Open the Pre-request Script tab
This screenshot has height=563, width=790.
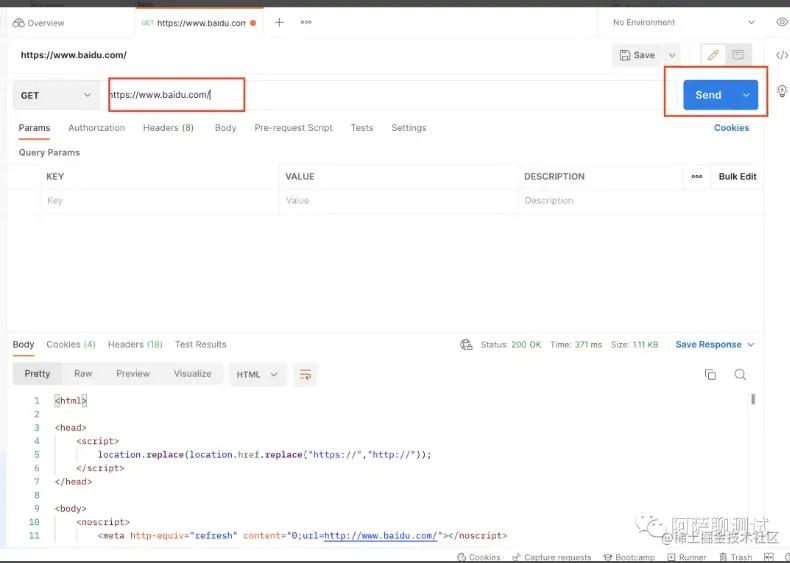[293, 128]
